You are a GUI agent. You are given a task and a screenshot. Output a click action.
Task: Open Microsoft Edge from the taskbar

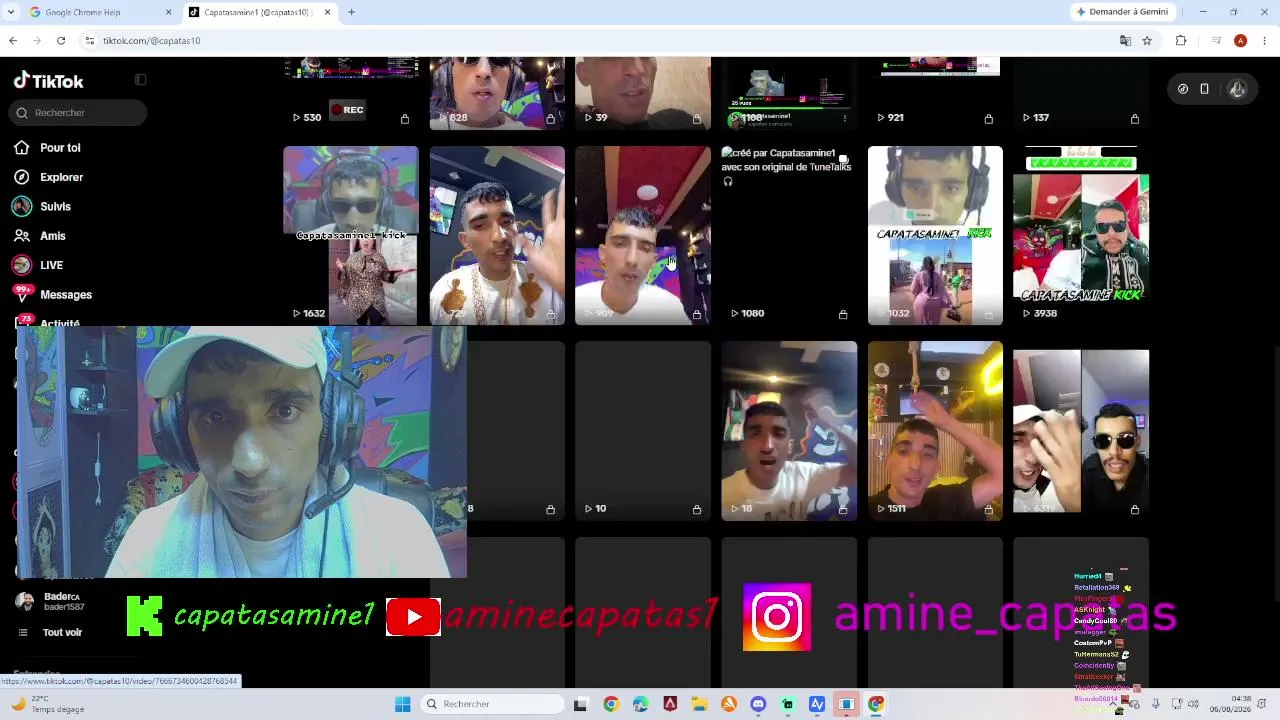pyautogui.click(x=640, y=704)
